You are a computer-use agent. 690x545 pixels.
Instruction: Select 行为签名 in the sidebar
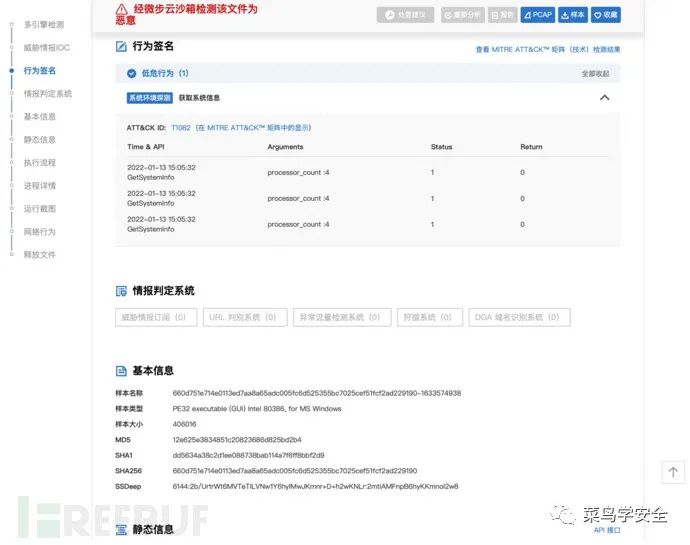(x=40, y=70)
